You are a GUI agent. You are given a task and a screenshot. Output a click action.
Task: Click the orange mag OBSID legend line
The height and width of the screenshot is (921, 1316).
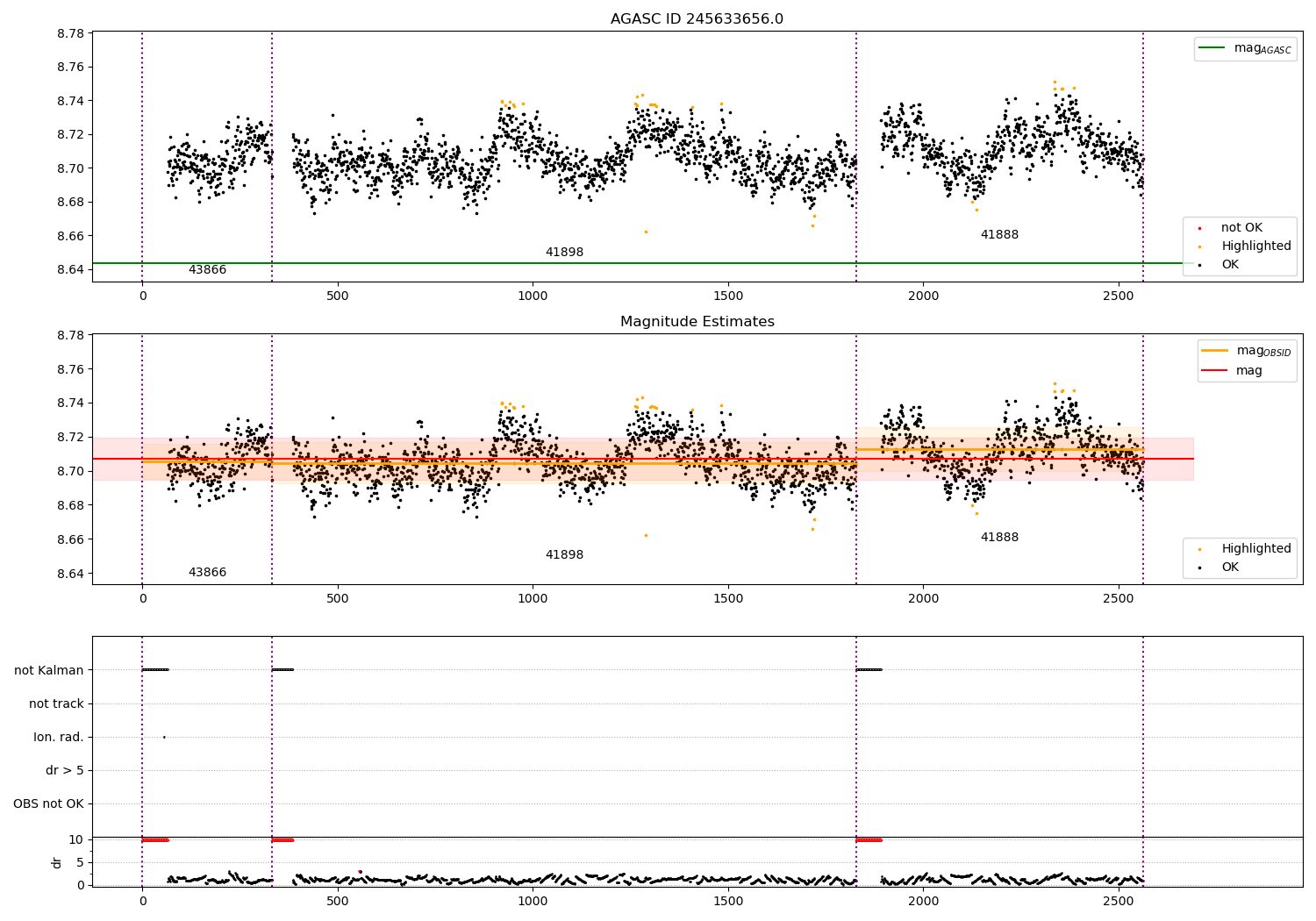click(x=1214, y=351)
